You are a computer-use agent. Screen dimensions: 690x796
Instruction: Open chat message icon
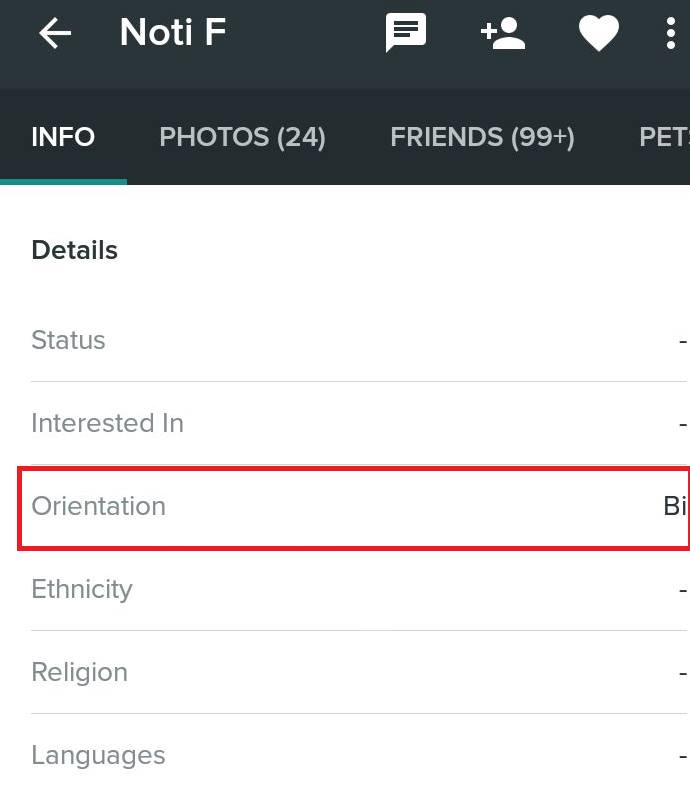tap(406, 33)
